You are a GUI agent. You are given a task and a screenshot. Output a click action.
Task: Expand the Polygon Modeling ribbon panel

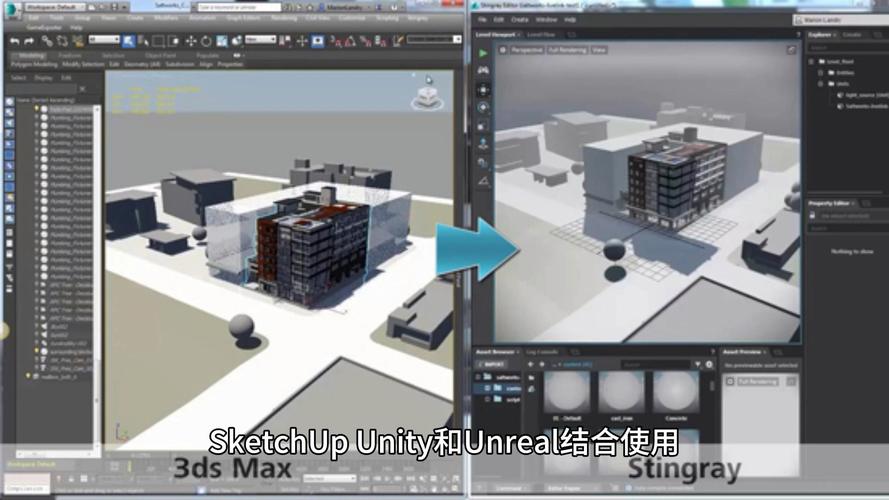[x=34, y=65]
